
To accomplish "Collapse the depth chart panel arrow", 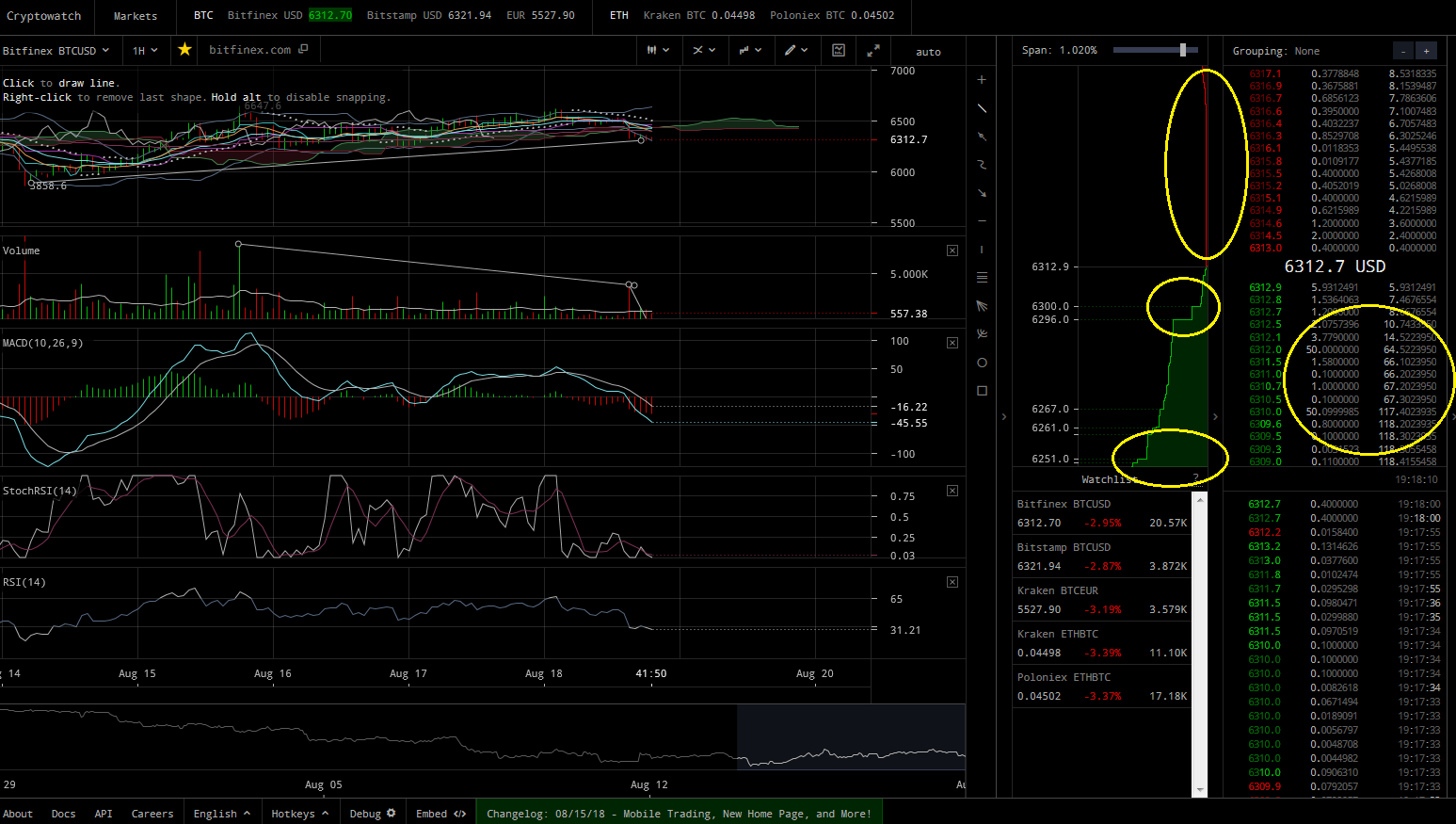I will 1215,416.
